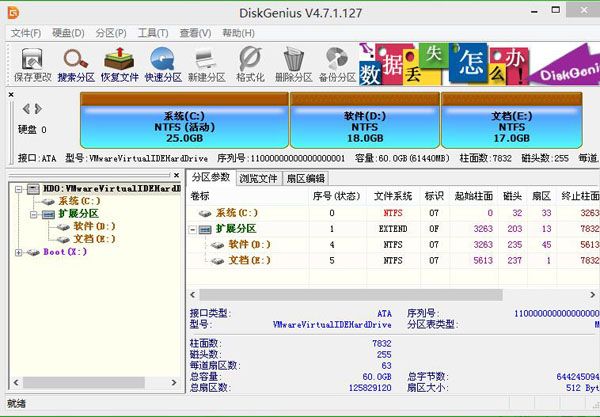Collapse 扩展分区 row in partition table
Image resolution: width=600 pixels, height=417 pixels.
193,230
